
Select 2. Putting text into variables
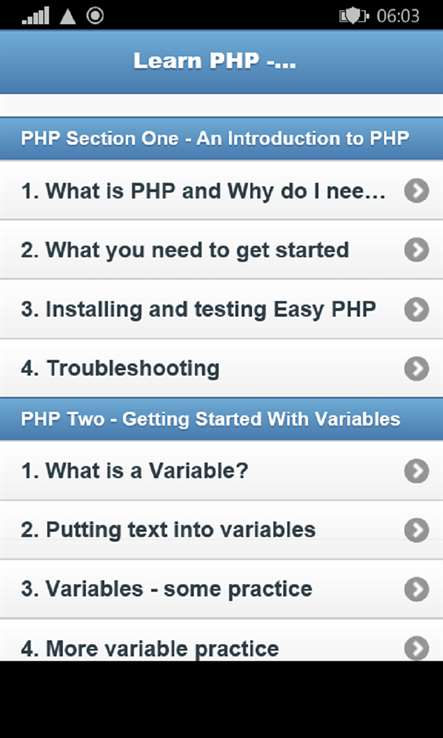[x=221, y=530]
